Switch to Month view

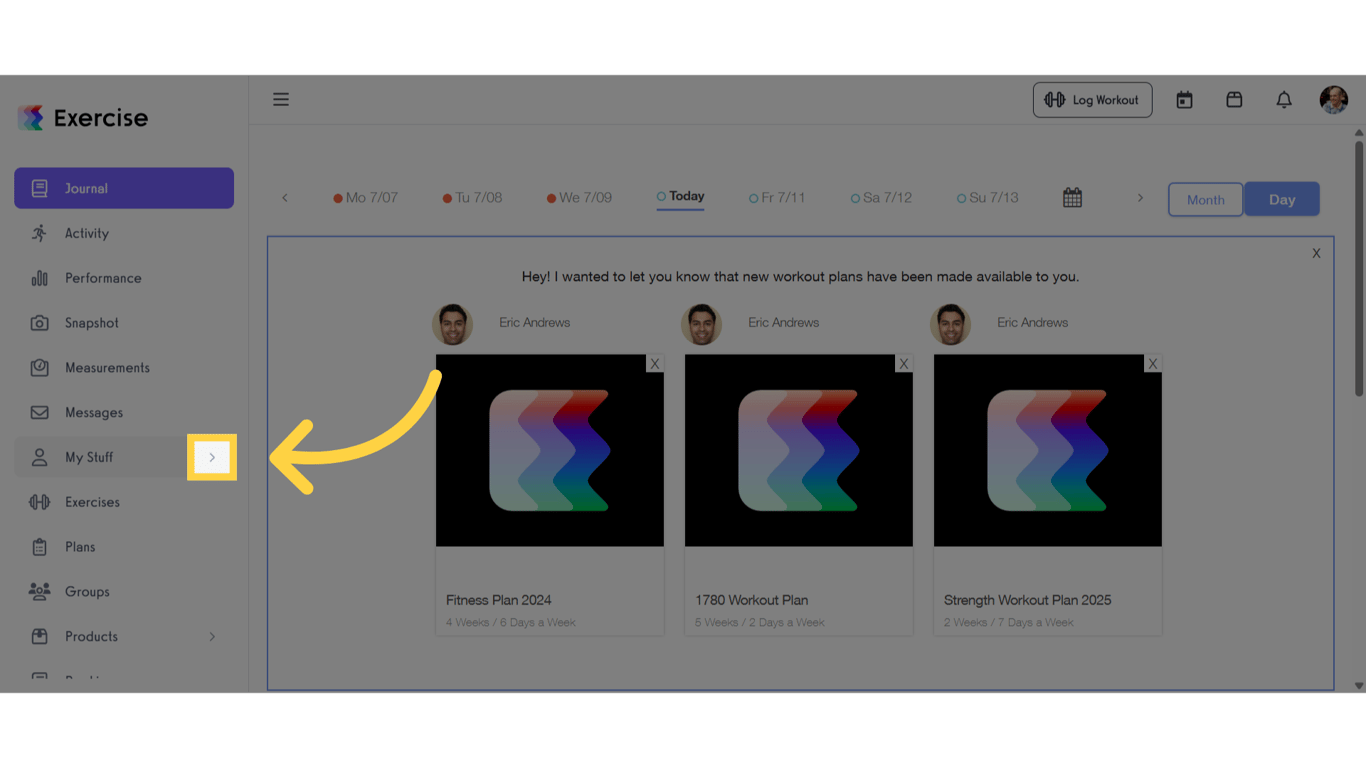coord(1205,199)
